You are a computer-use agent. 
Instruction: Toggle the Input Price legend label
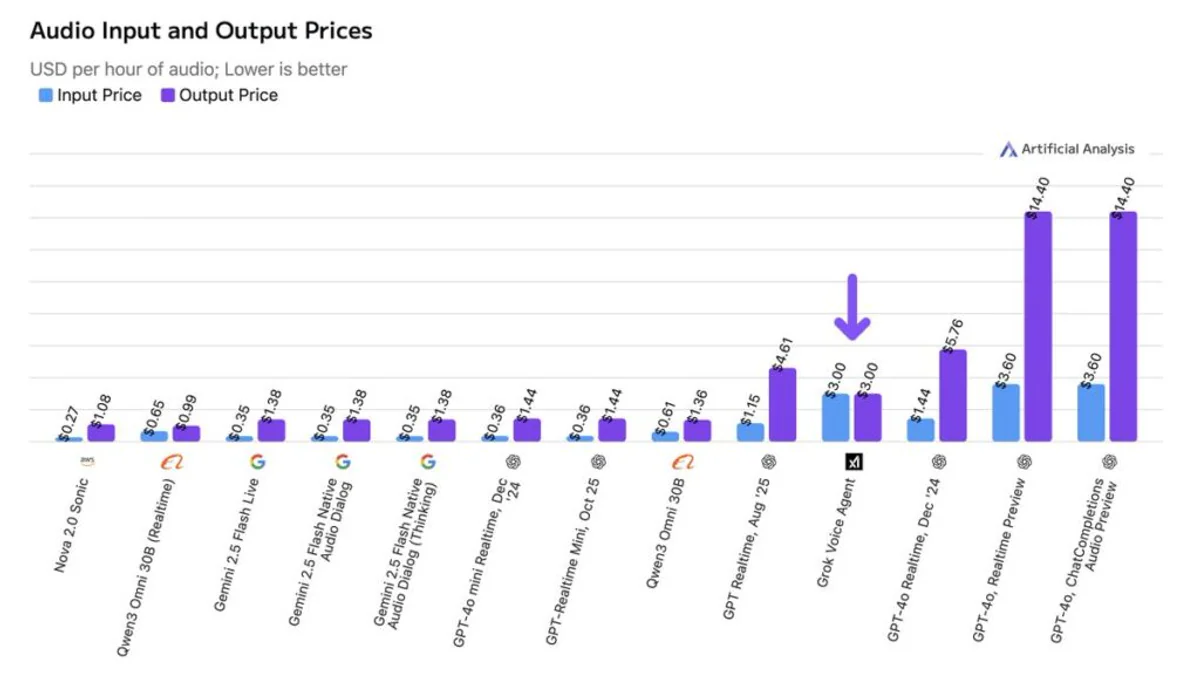click(99, 96)
